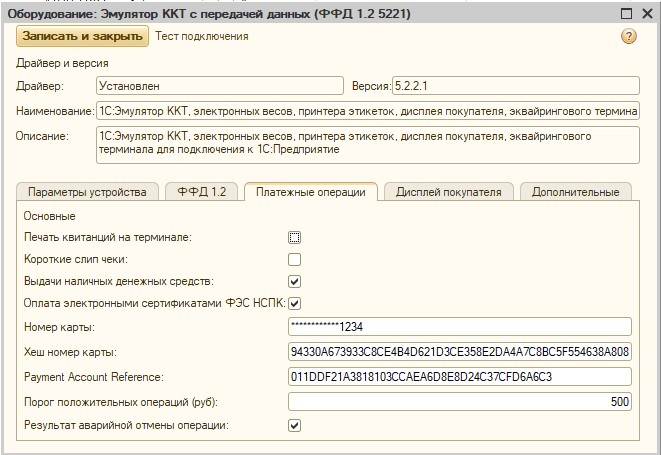Close the equipment dialog window
Image resolution: width=661 pixels, height=455 pixels.
(x=646, y=13)
